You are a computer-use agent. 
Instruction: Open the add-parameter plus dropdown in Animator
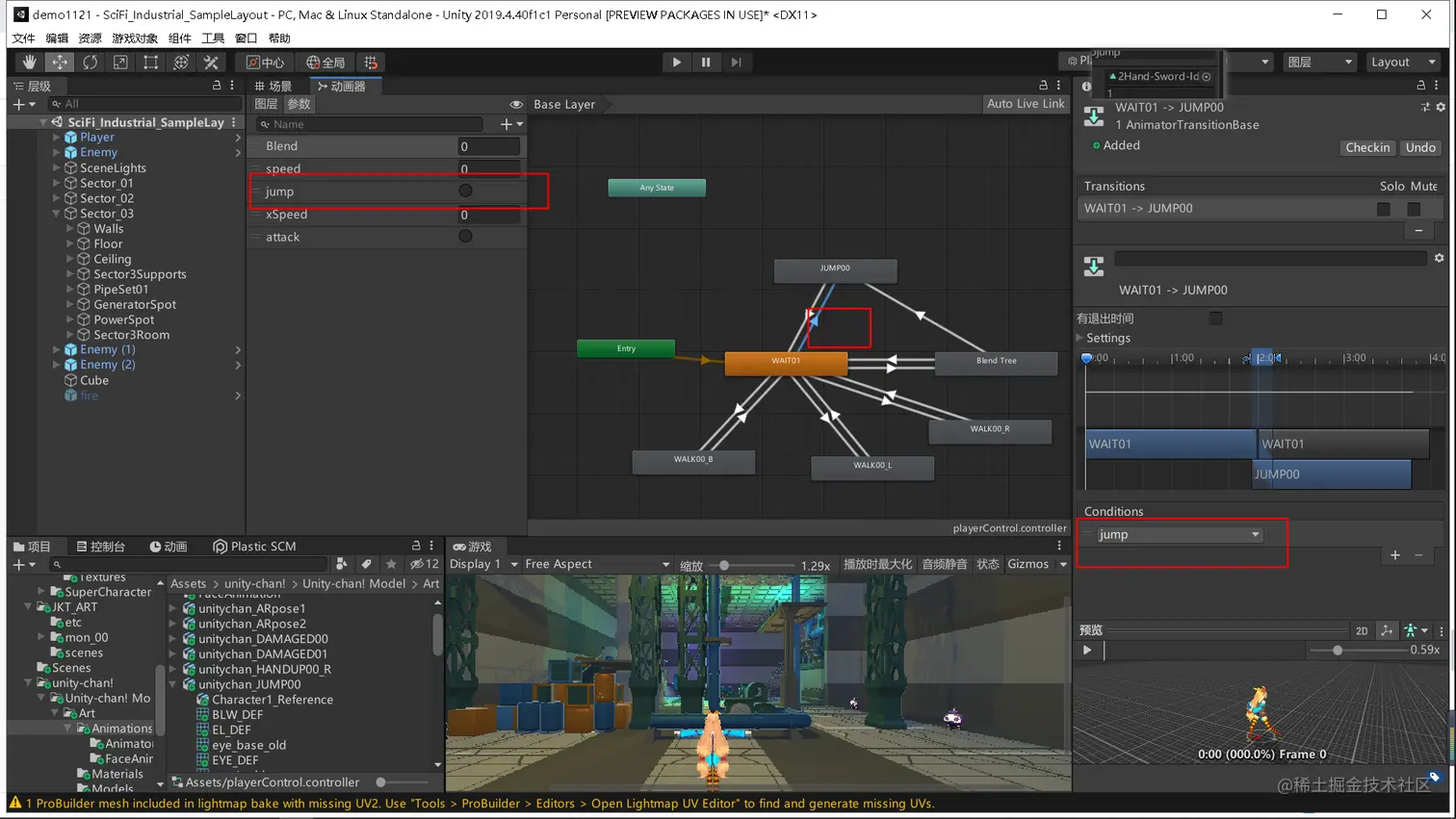(511, 124)
